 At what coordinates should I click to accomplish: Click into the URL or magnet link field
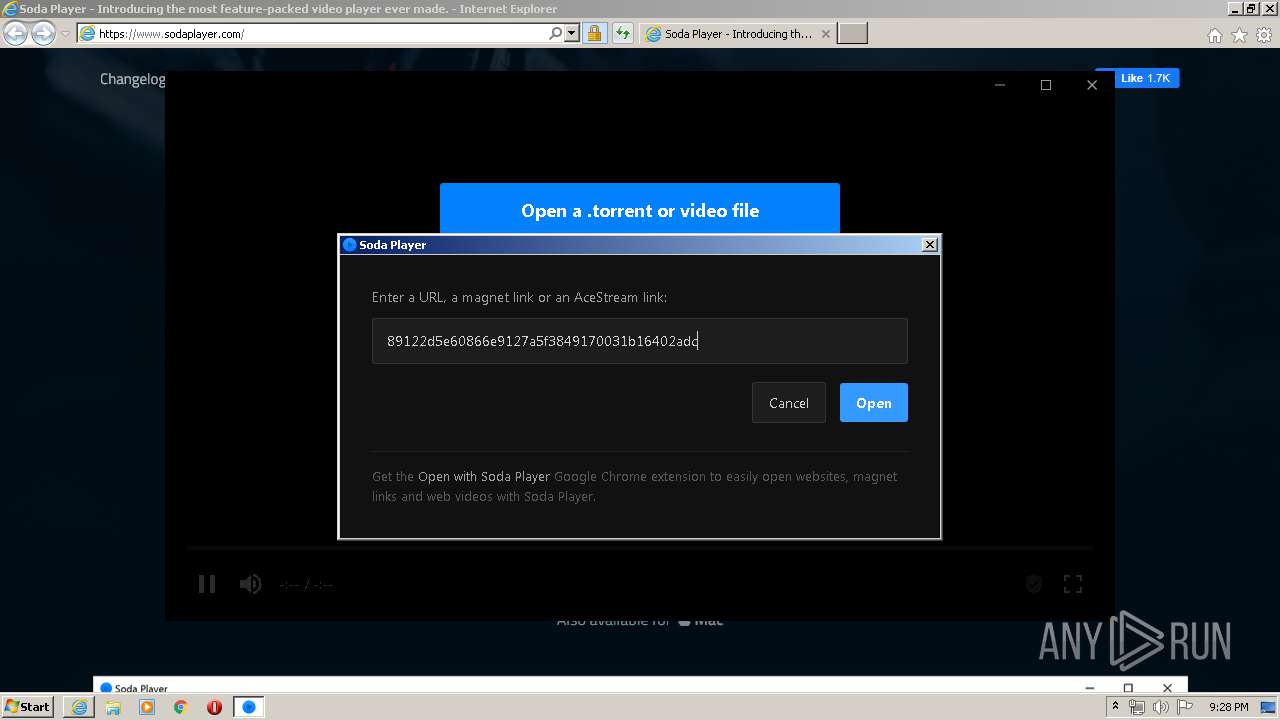639,341
